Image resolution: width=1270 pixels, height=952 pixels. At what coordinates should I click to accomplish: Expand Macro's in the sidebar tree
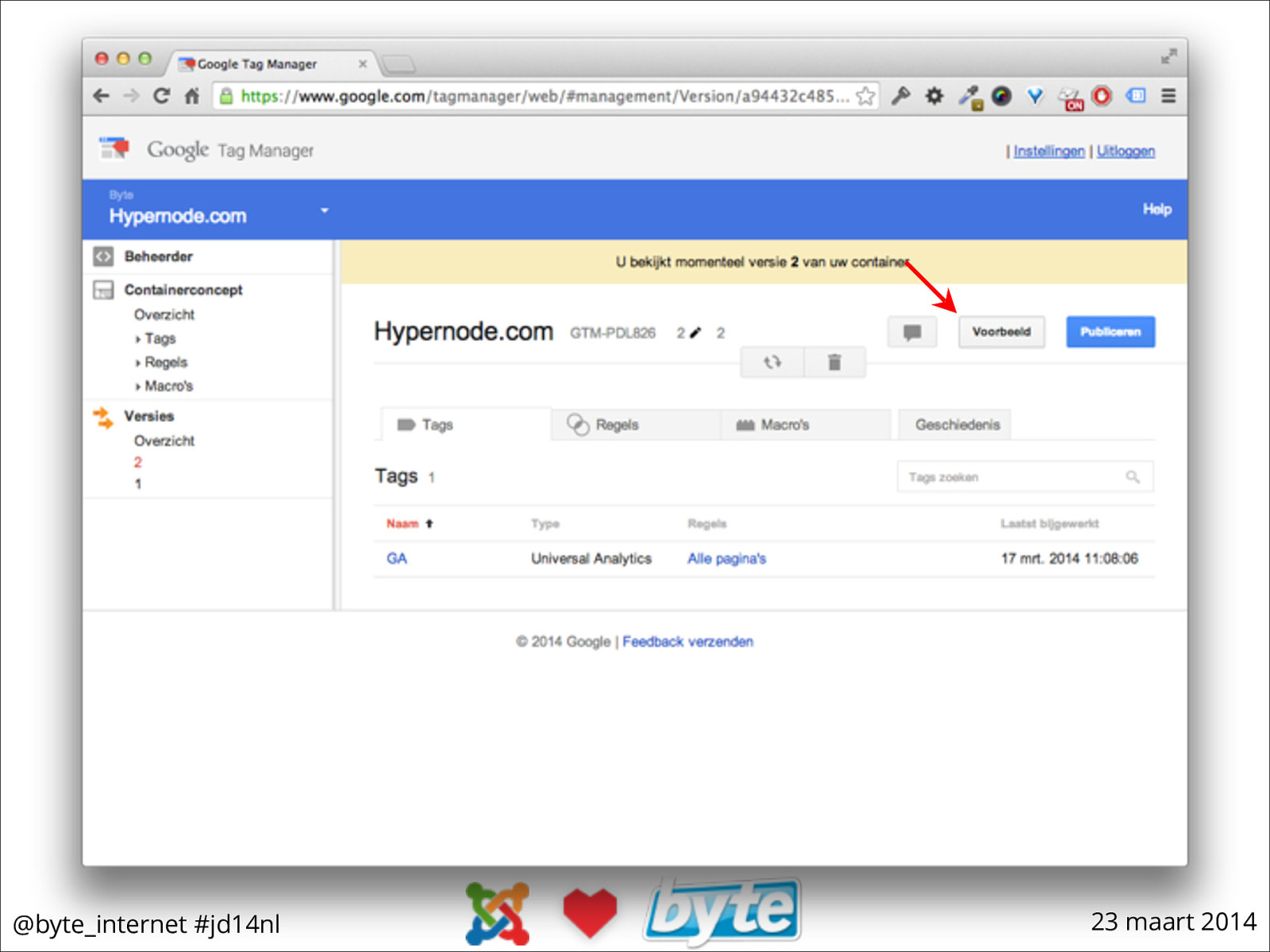138,387
